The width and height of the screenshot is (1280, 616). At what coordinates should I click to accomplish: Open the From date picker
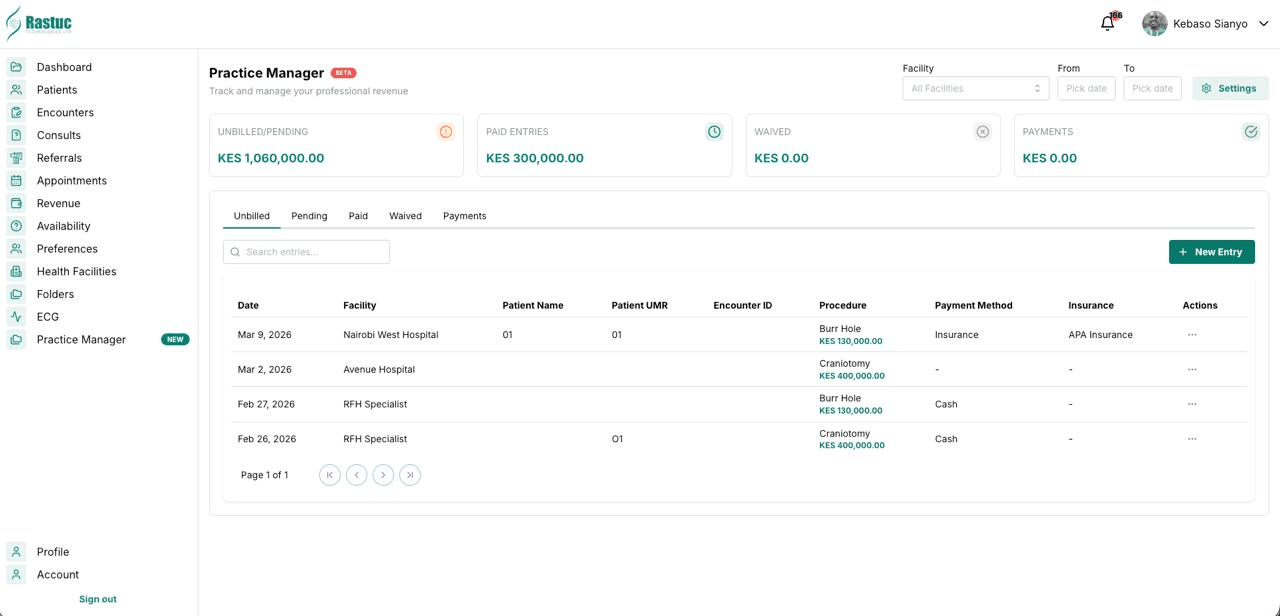click(x=1086, y=88)
